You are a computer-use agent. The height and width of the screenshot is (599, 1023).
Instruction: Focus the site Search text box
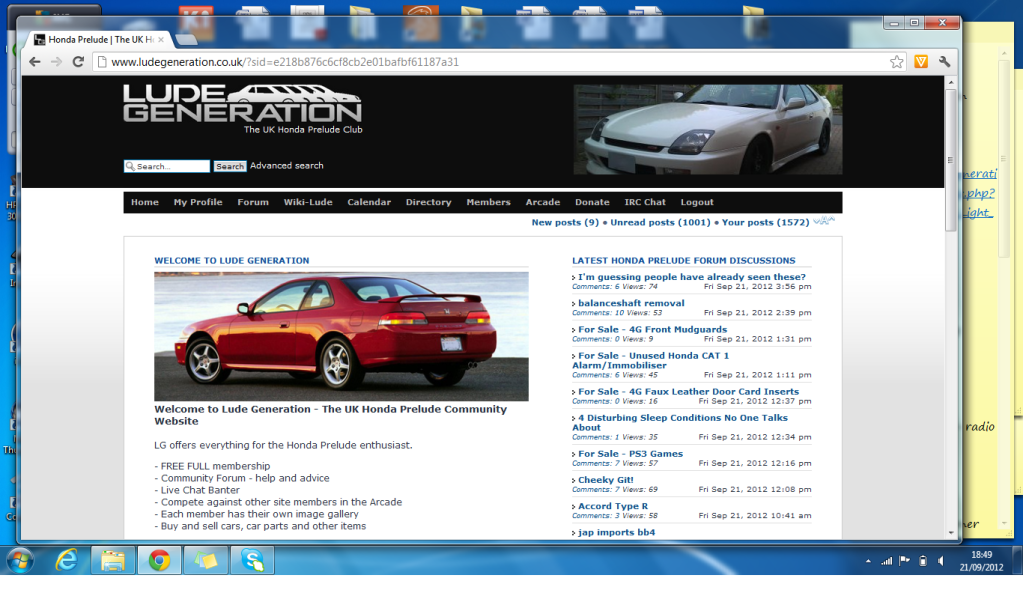(x=167, y=166)
